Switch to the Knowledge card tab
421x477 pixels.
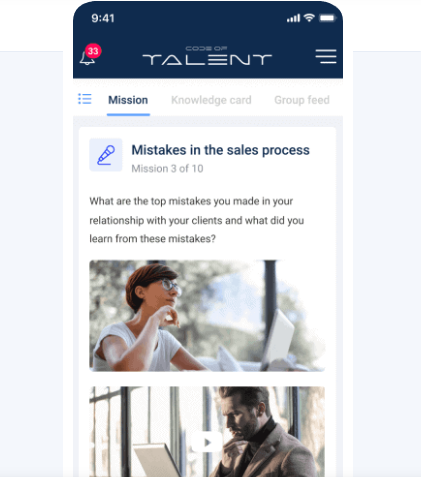[x=211, y=100]
